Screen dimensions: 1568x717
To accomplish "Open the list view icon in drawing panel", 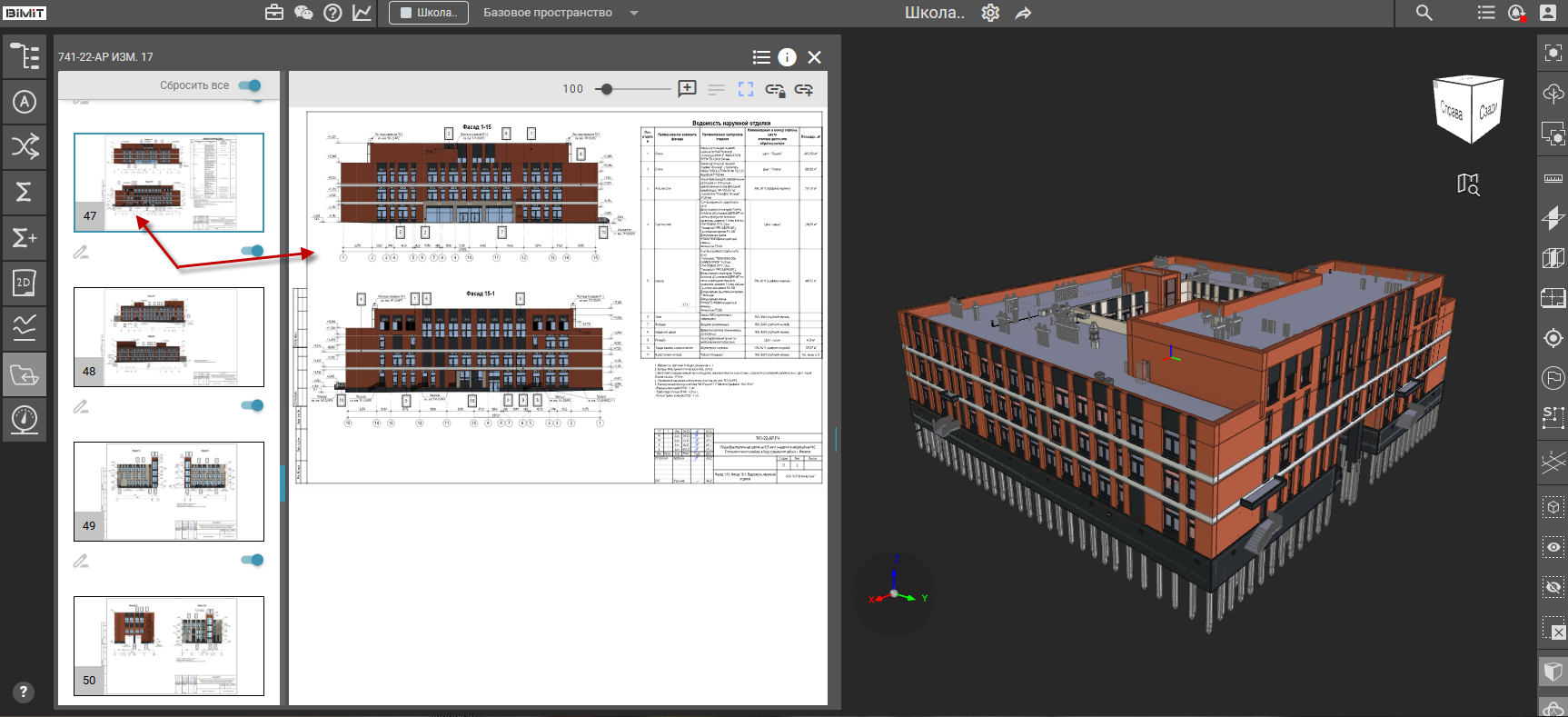I will point(761,57).
